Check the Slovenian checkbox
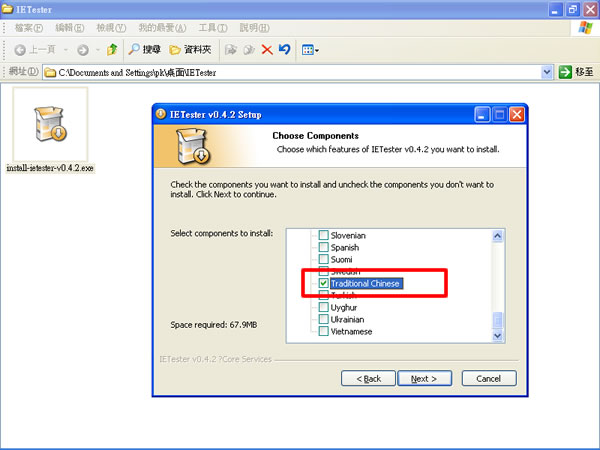Image resolution: width=600 pixels, height=450 pixels. pos(323,235)
